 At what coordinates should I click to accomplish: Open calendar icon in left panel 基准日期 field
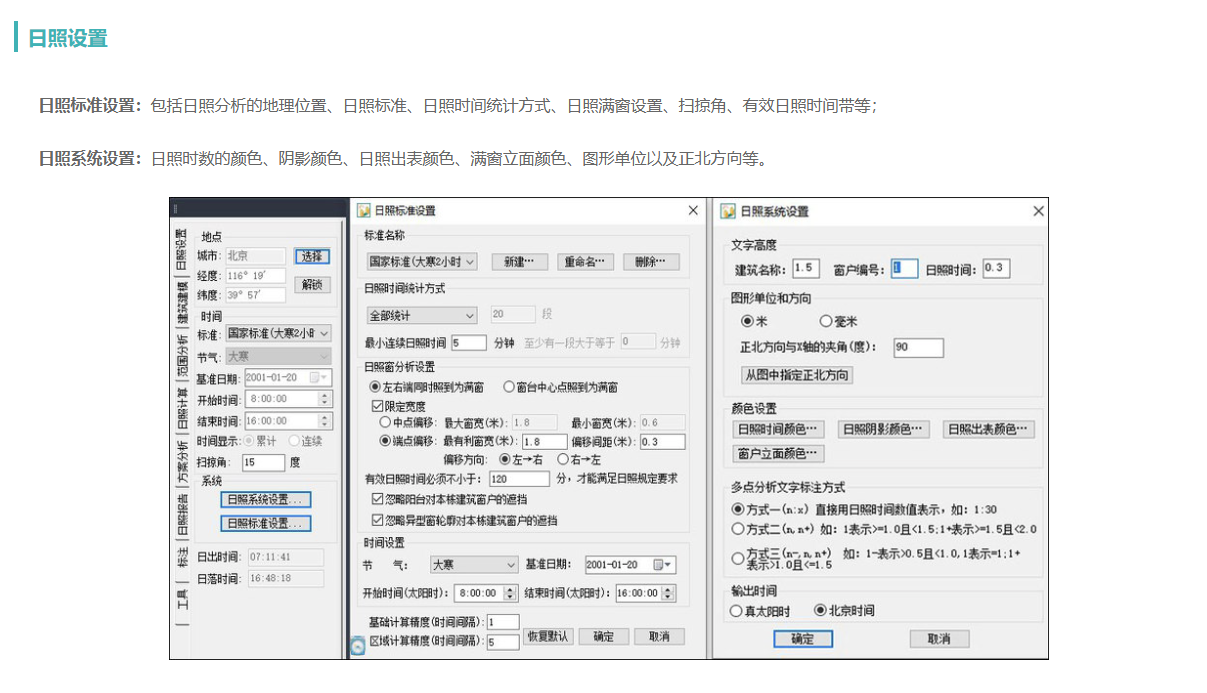(x=319, y=379)
